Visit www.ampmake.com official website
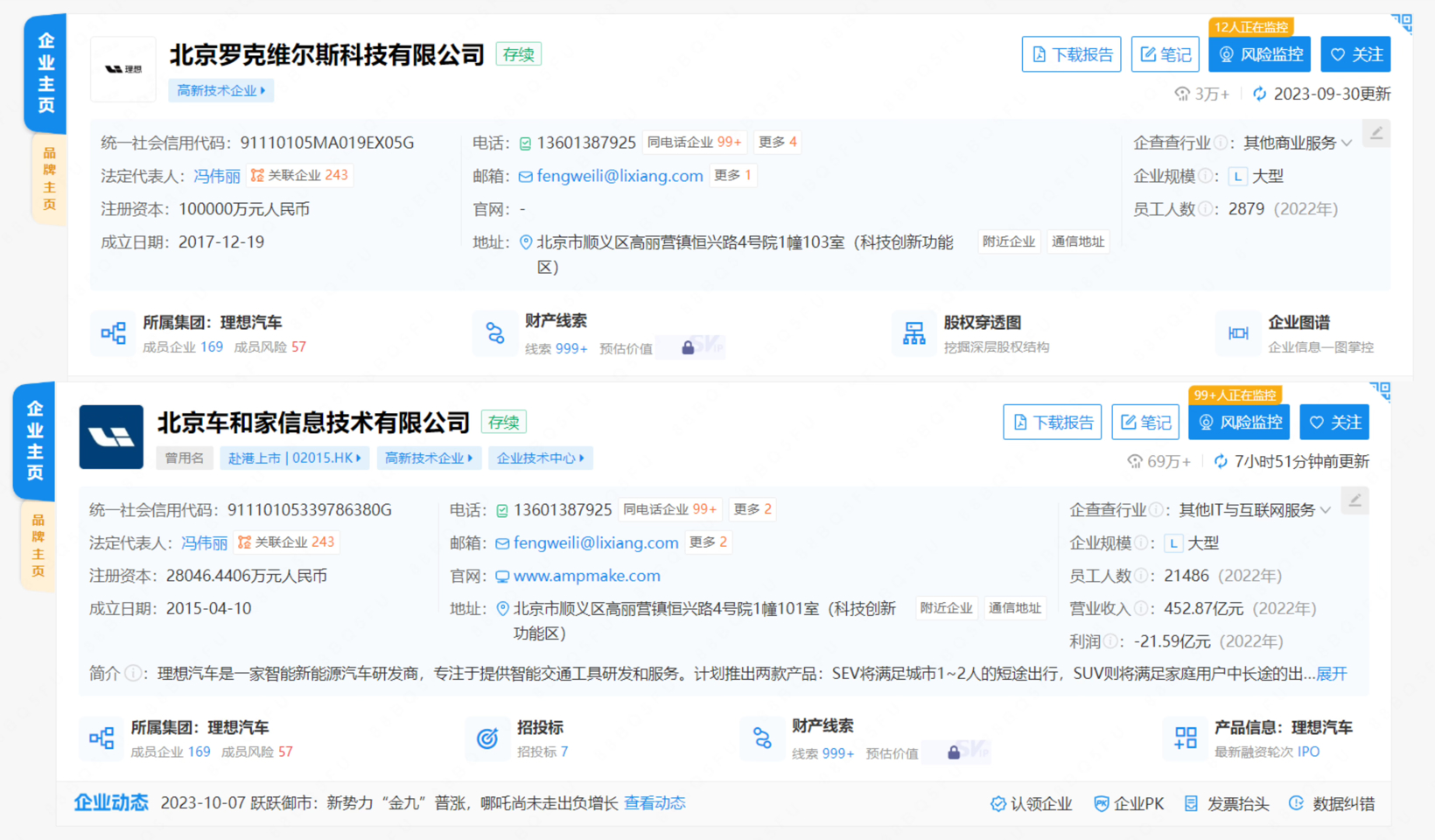 586,576
